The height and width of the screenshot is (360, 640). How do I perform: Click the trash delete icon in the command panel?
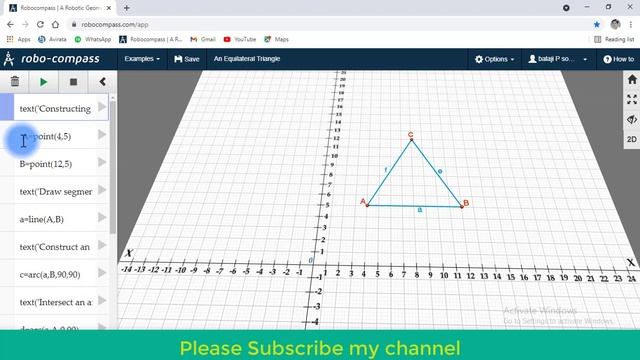(15, 82)
